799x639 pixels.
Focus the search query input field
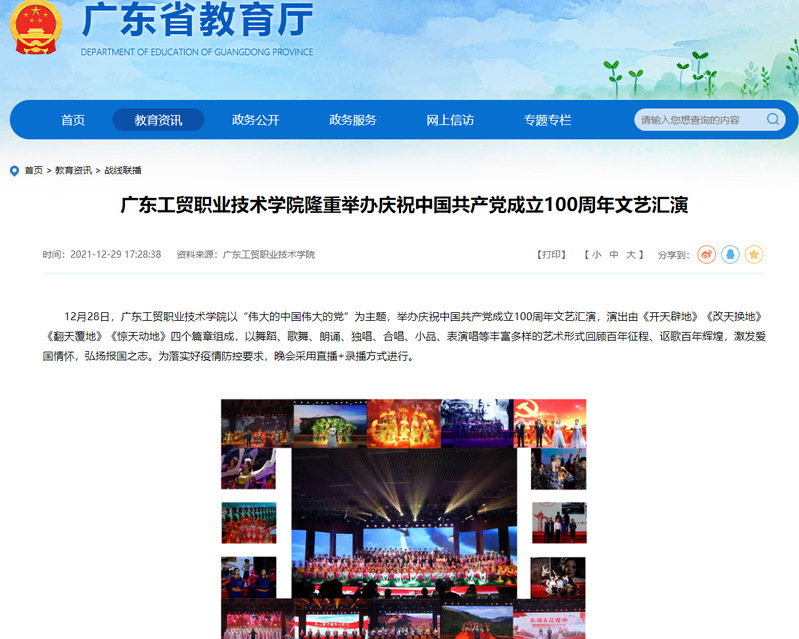[698, 120]
